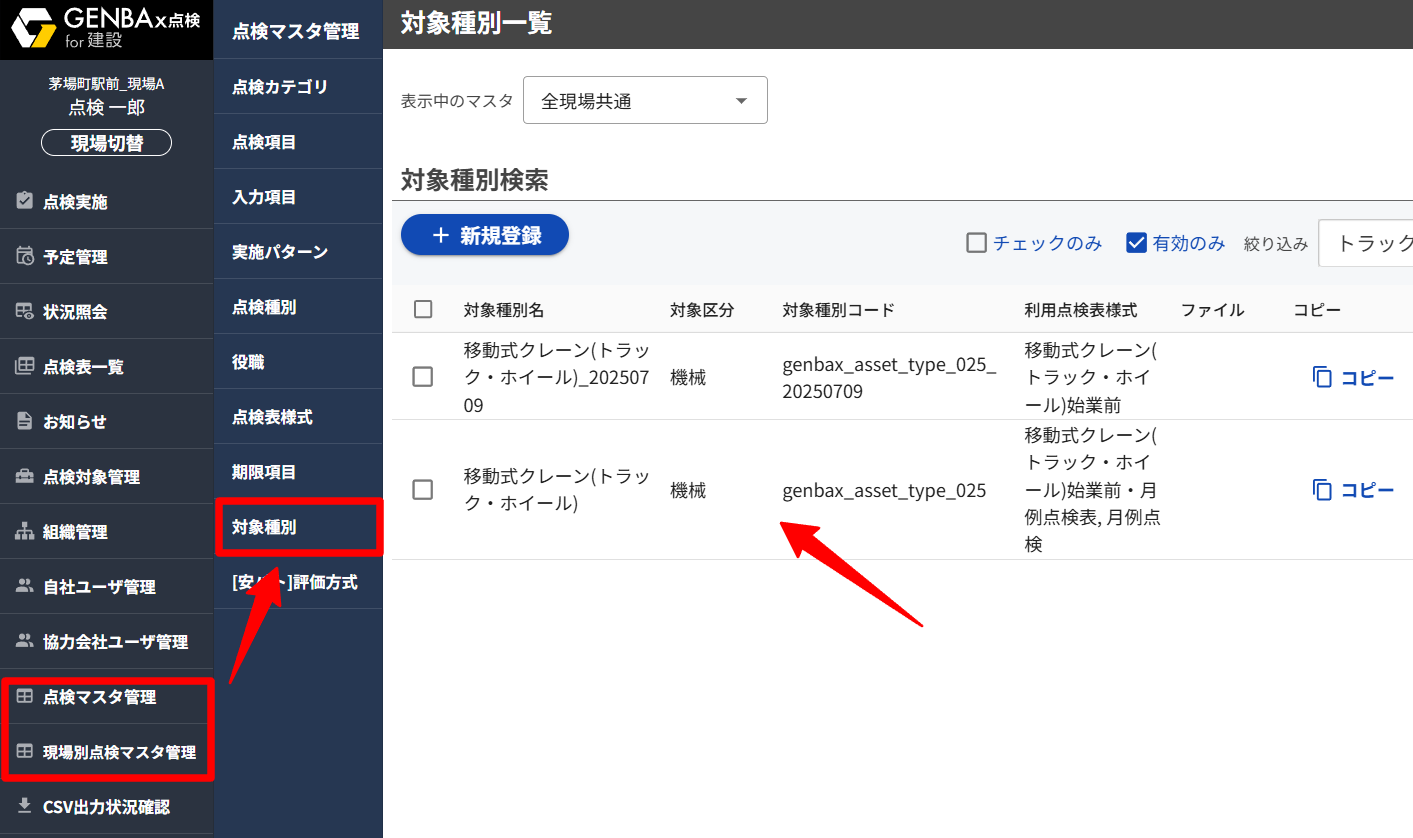Open 予定管理 calendar icon in sidebar
The width and height of the screenshot is (1413, 838).
pos(25,257)
